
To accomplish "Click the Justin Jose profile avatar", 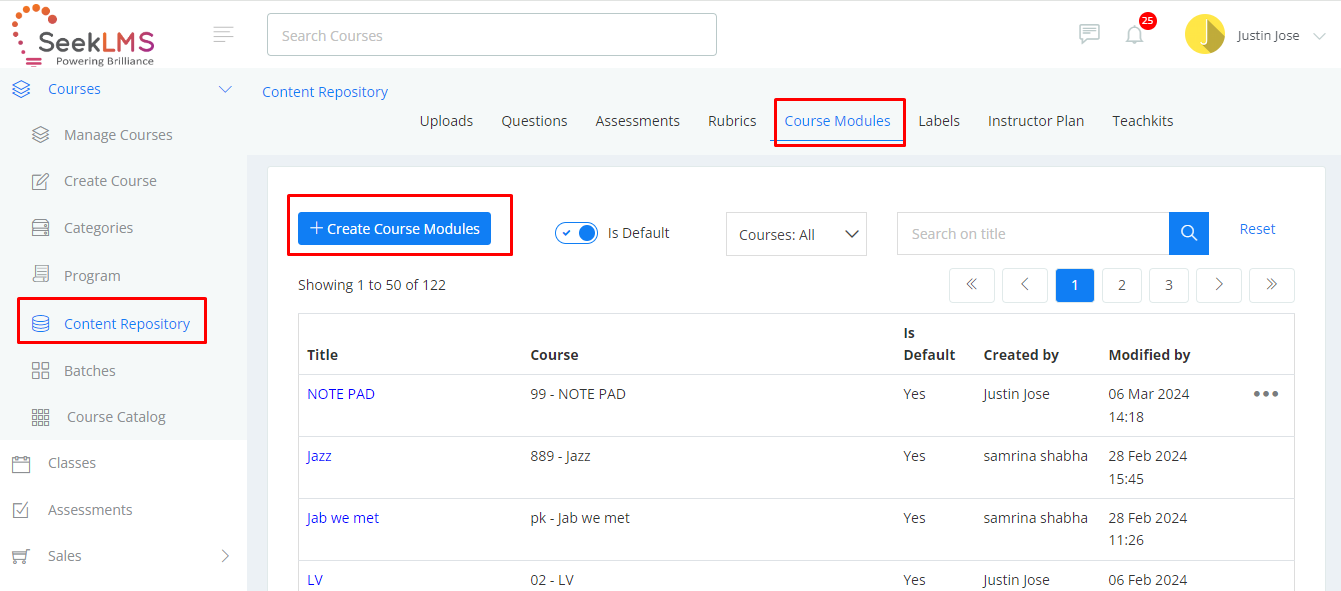I will pyautogui.click(x=1205, y=34).
